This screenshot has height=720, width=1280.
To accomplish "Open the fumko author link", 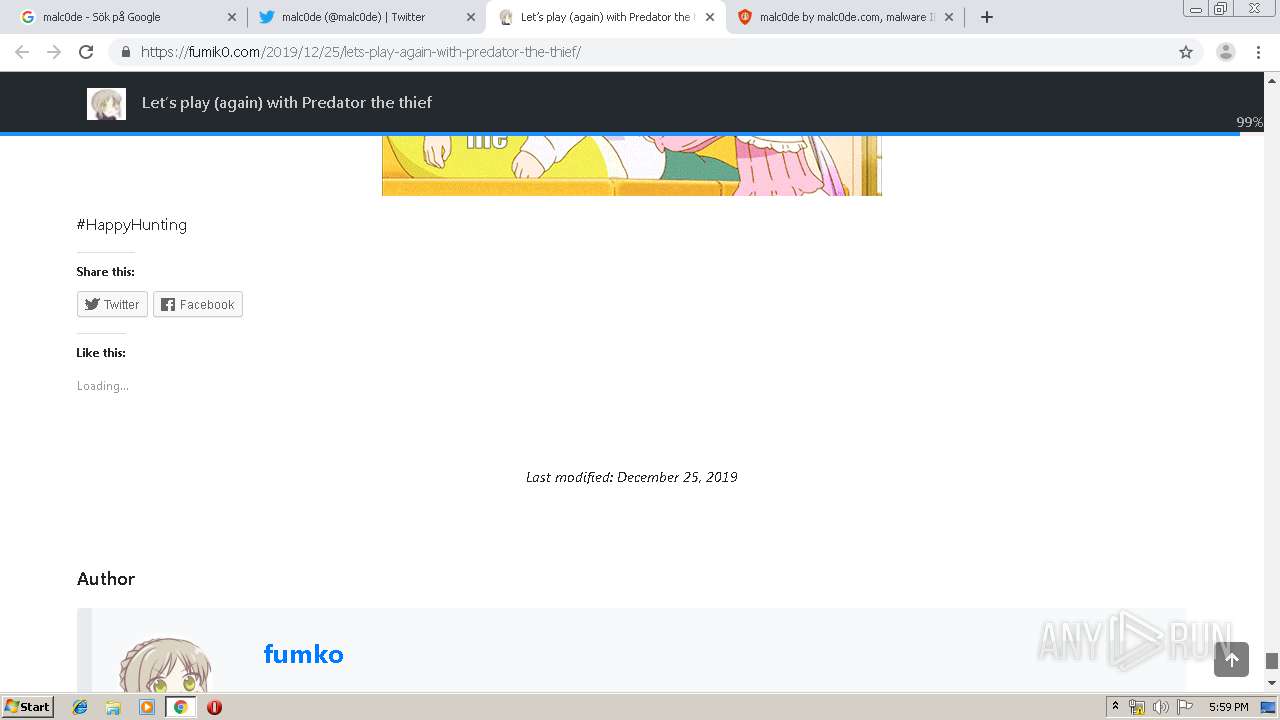I will [x=304, y=654].
